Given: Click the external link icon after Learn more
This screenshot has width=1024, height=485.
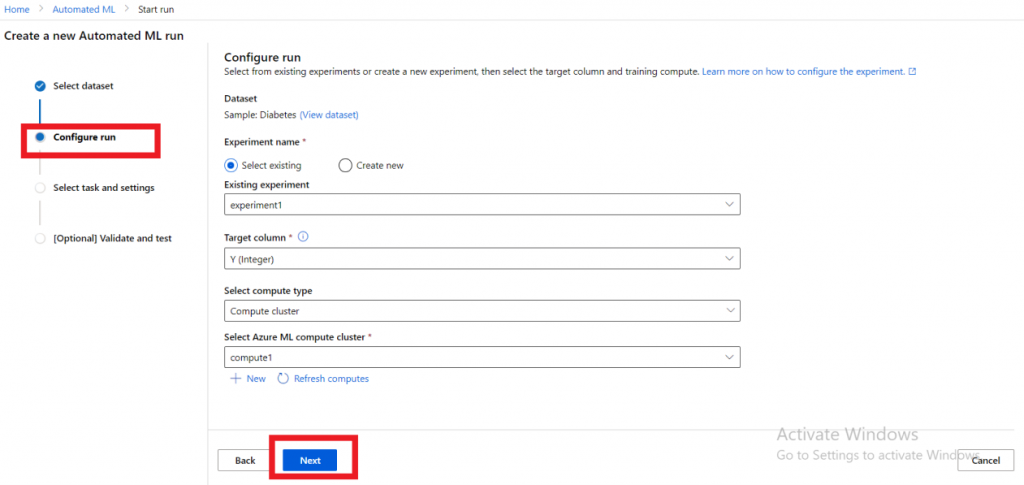Looking at the screenshot, I should pyautogui.click(x=912, y=72).
